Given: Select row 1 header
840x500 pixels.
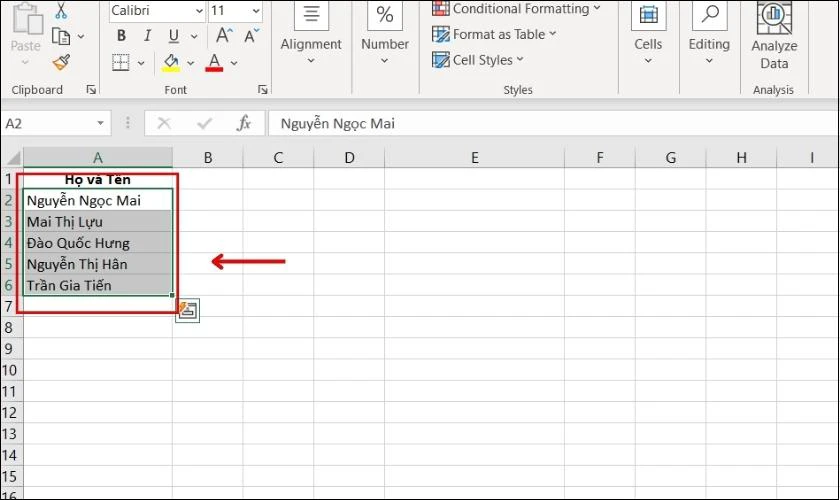Looking at the screenshot, I should 11,178.
